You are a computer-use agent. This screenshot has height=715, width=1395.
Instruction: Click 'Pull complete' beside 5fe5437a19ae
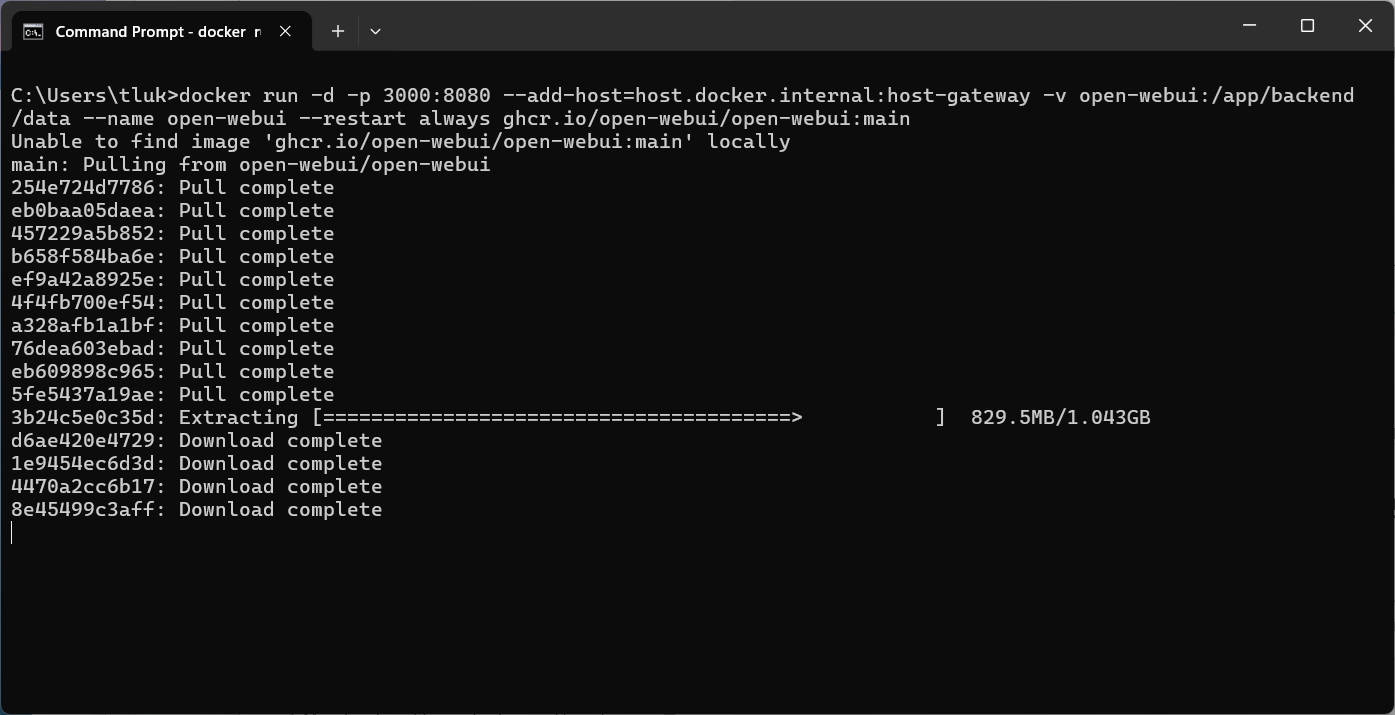tap(256, 394)
